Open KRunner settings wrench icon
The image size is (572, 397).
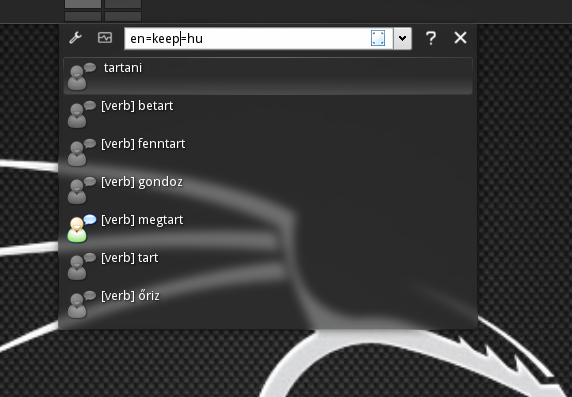coord(76,38)
